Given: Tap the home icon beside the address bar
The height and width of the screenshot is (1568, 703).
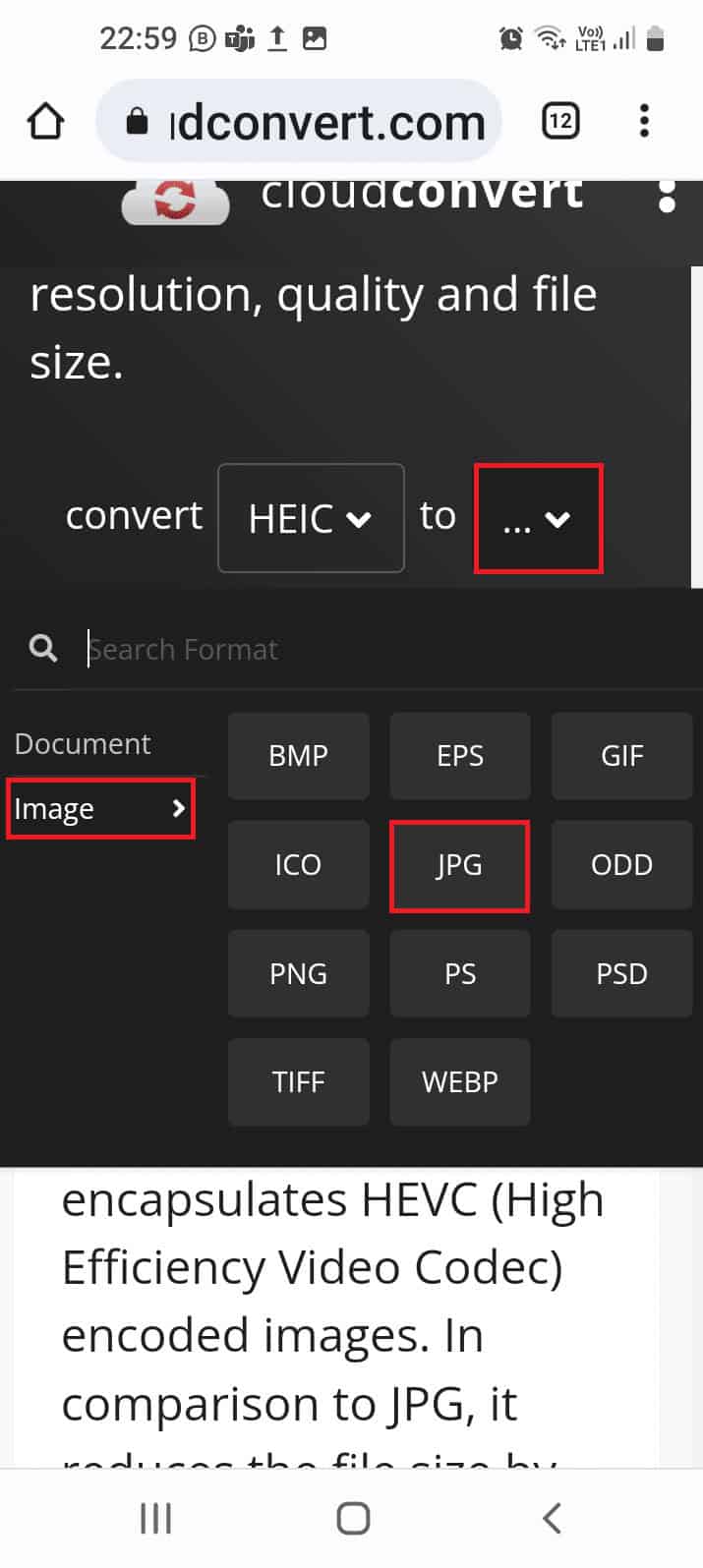Looking at the screenshot, I should pyautogui.click(x=45, y=120).
